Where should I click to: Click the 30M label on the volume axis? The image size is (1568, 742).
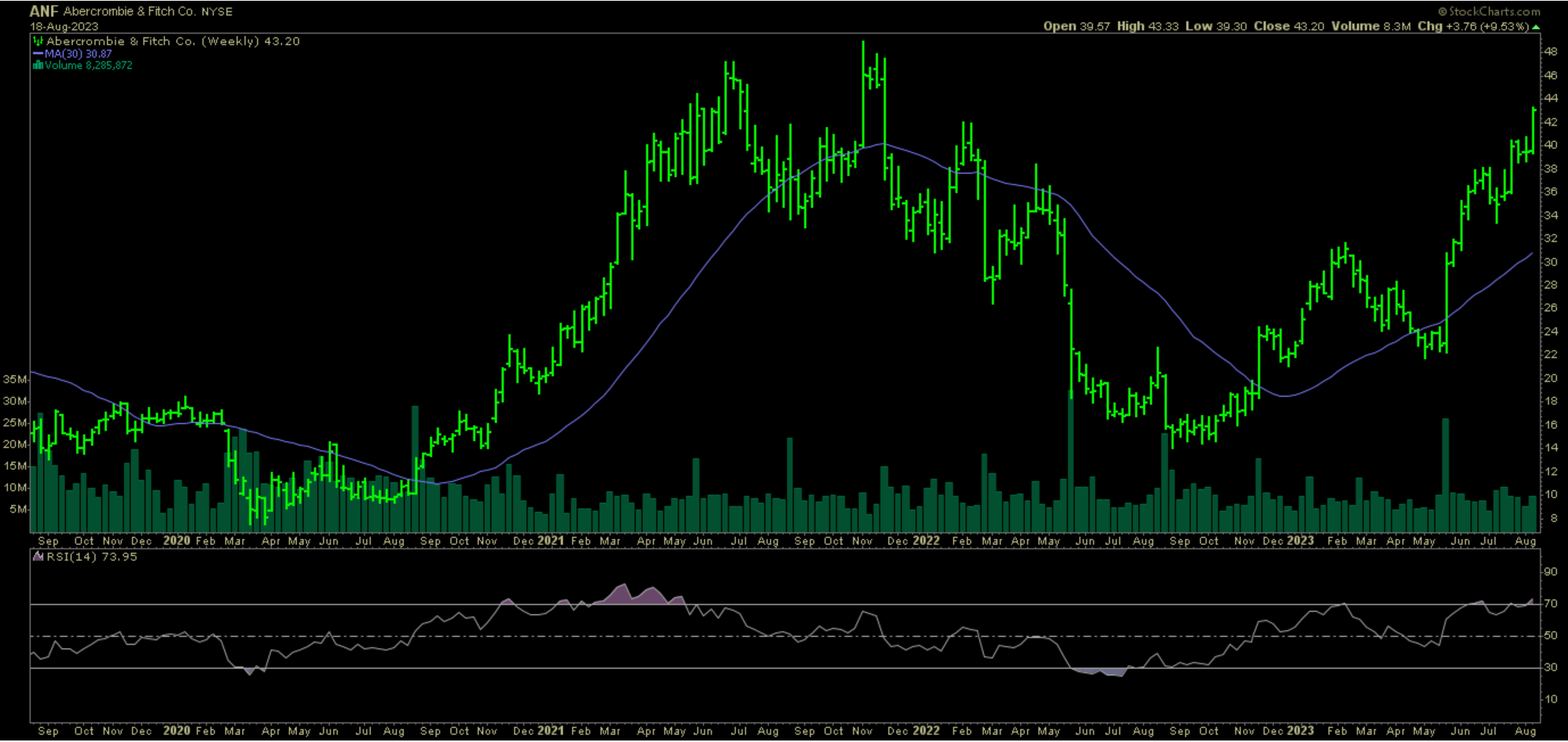pyautogui.click(x=14, y=401)
